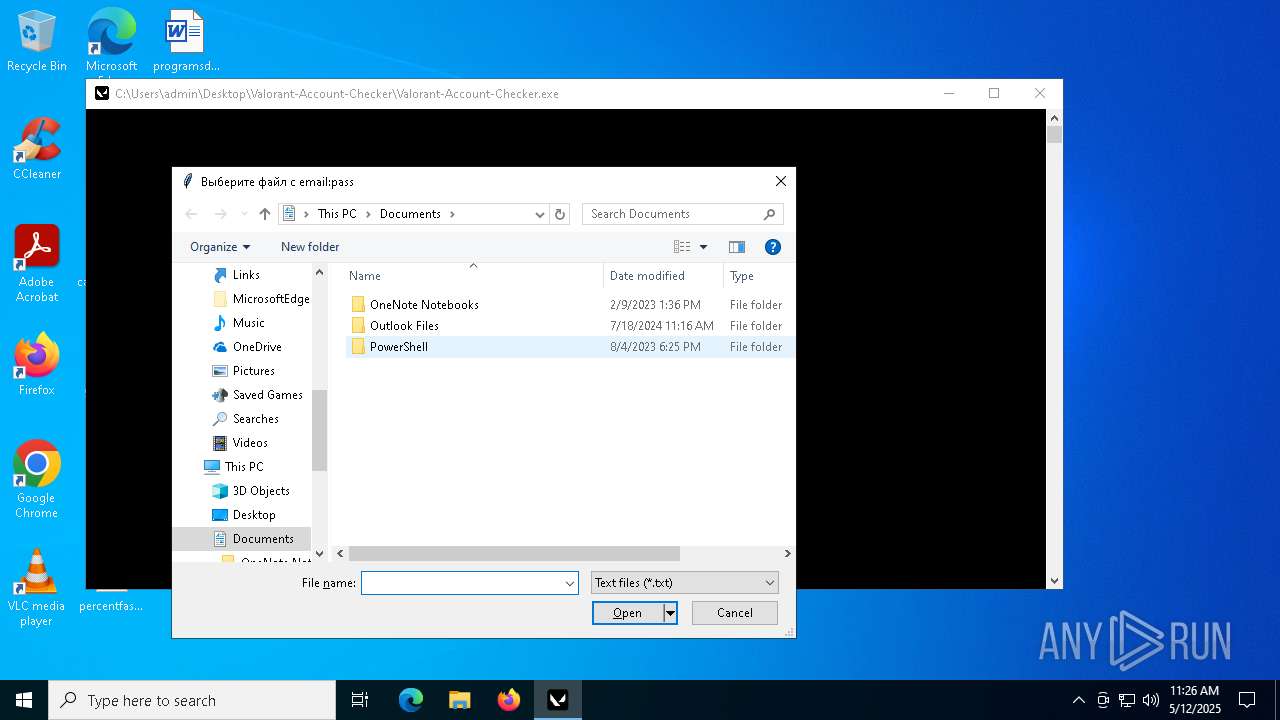
Task: Select MicrosoftEdge folder in navigation pane
Action: [261, 299]
